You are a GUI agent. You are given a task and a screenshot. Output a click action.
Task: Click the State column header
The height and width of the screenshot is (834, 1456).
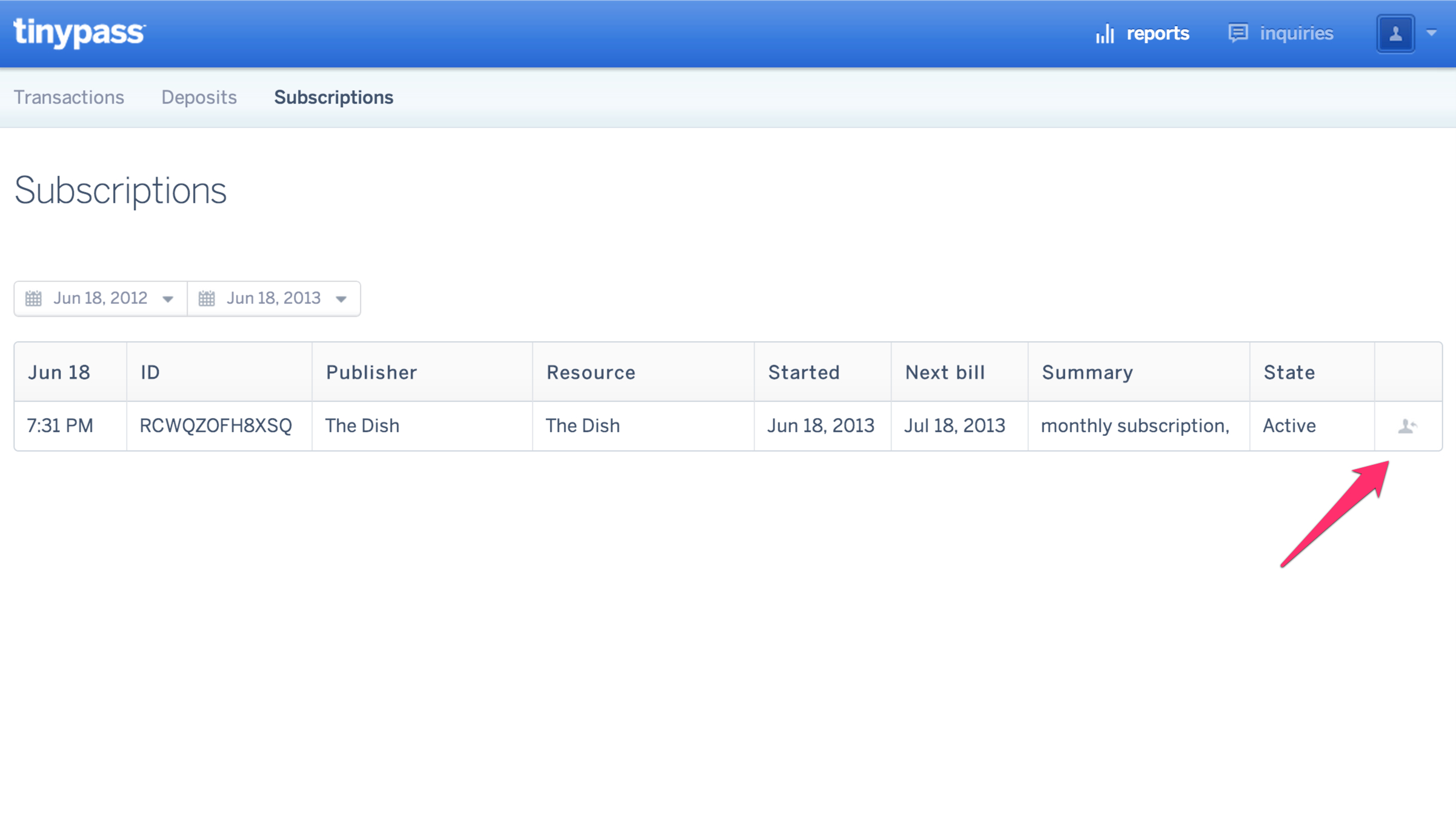point(1289,372)
